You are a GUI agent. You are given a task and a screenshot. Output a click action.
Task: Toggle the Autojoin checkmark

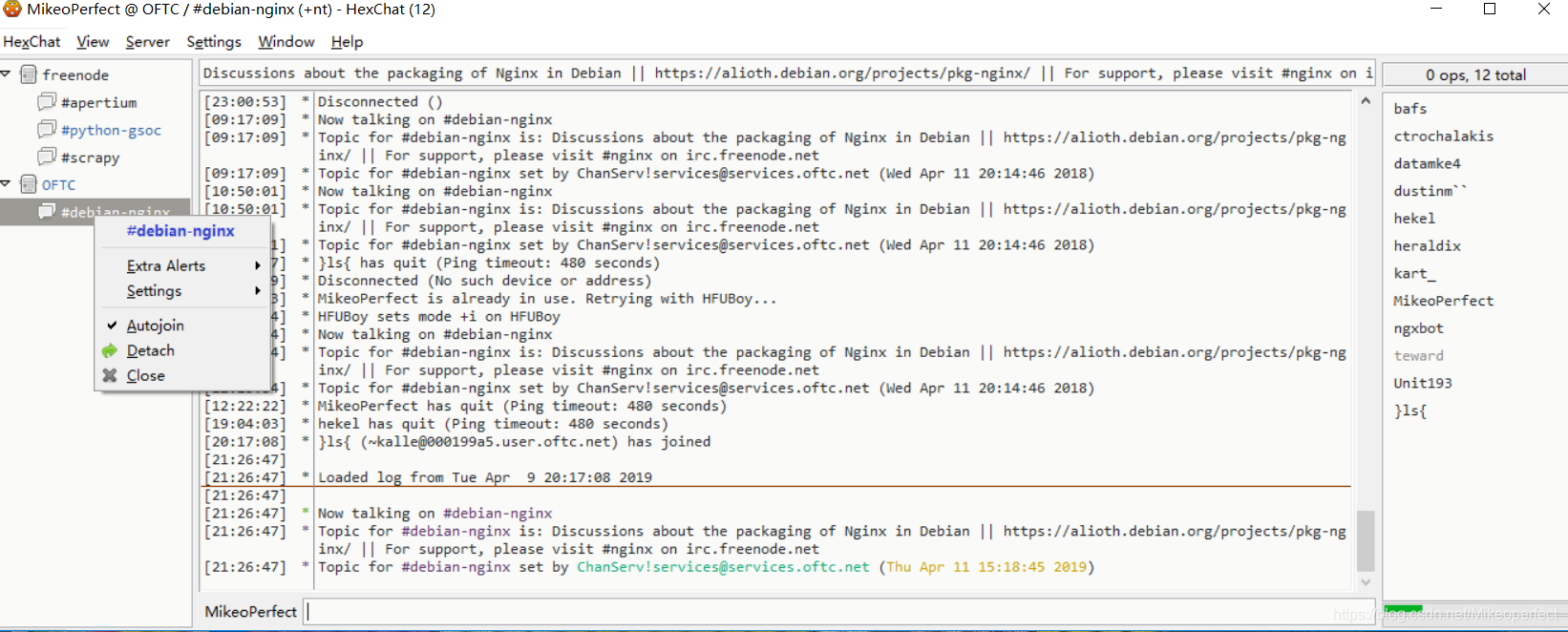tap(113, 326)
